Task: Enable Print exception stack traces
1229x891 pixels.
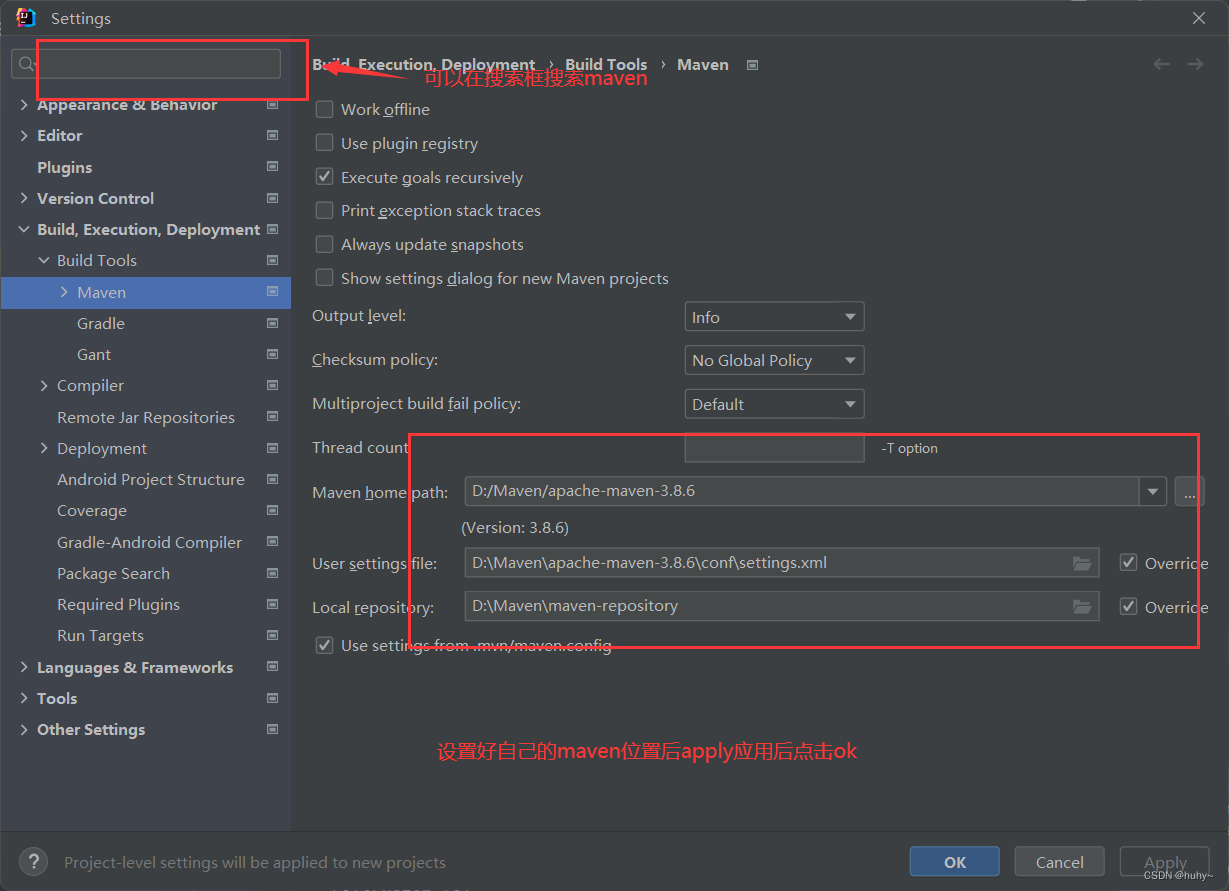Action: 324,210
